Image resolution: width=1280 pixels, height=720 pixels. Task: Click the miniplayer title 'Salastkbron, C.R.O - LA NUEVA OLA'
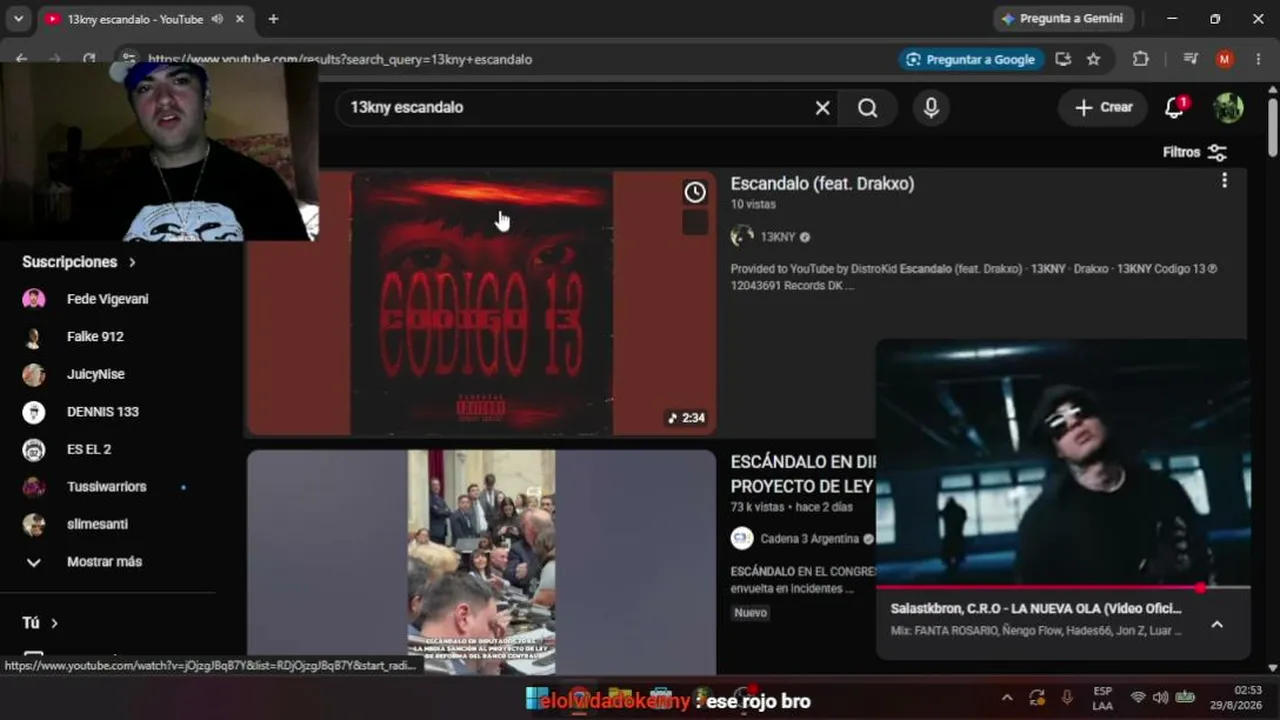pyautogui.click(x=1036, y=608)
